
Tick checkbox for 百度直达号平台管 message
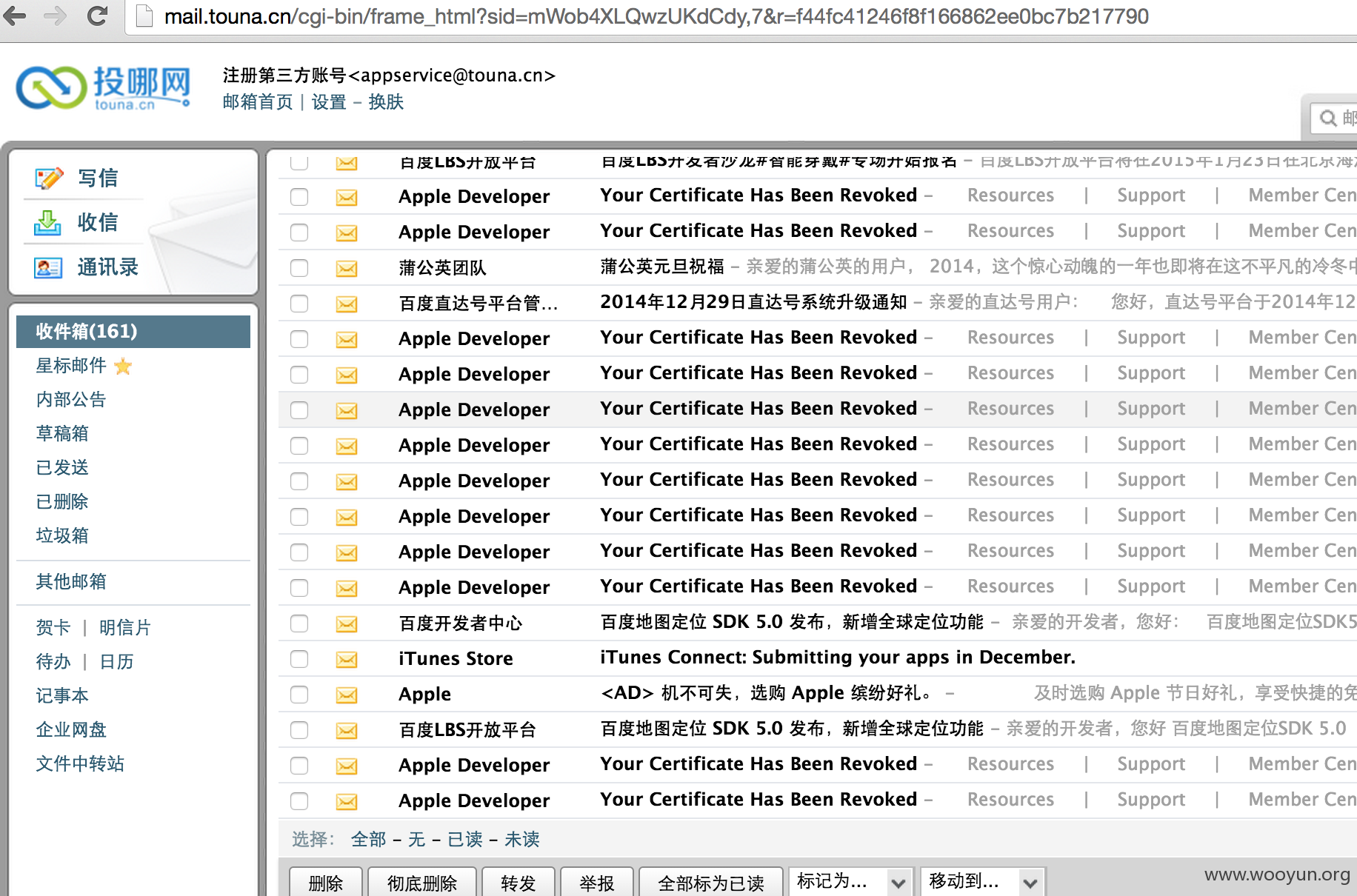click(299, 304)
